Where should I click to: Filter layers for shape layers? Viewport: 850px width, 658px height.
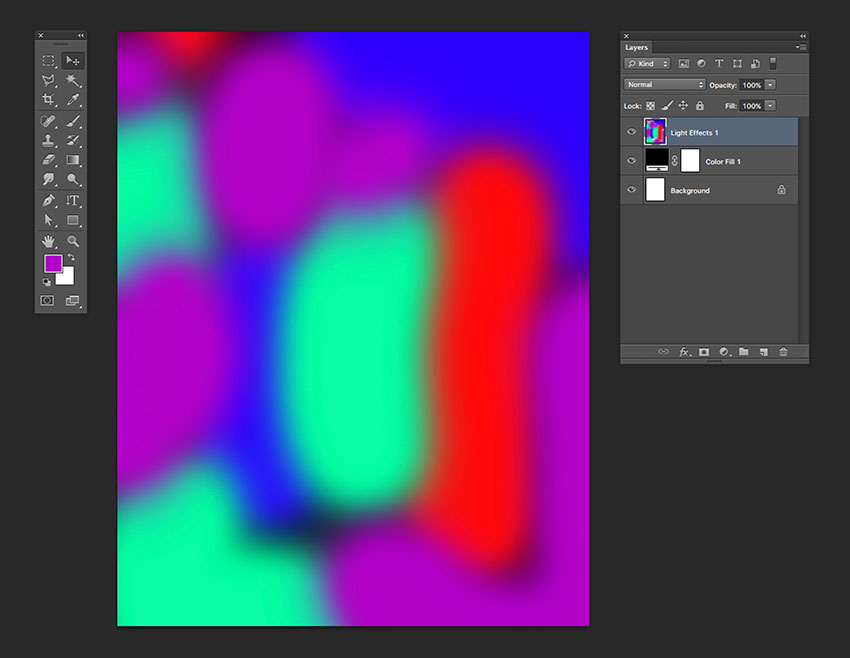click(737, 63)
